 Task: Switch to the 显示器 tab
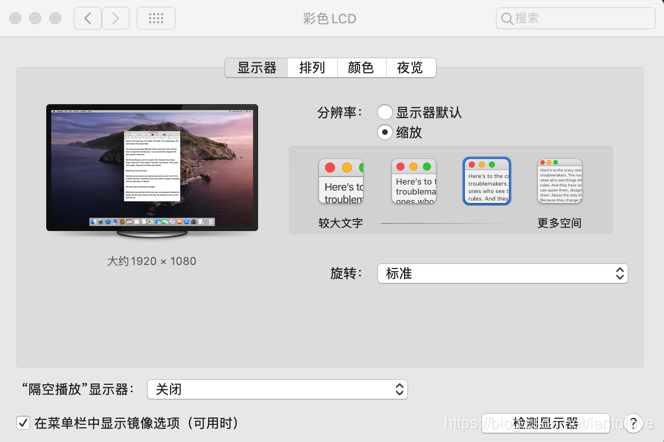pyautogui.click(x=256, y=68)
